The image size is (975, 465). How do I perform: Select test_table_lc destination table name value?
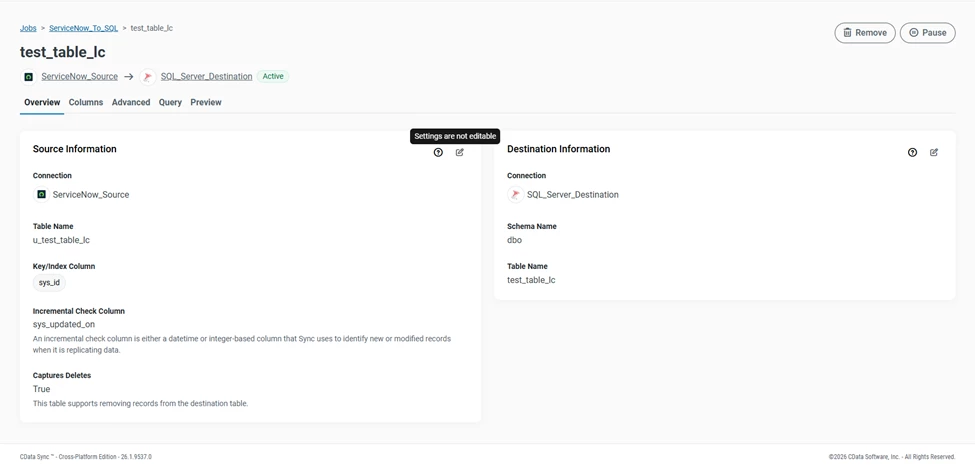531,280
